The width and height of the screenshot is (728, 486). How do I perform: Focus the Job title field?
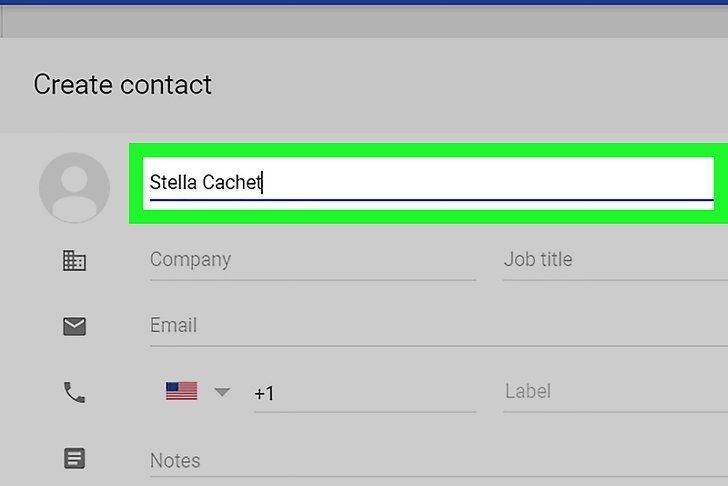tap(612, 260)
